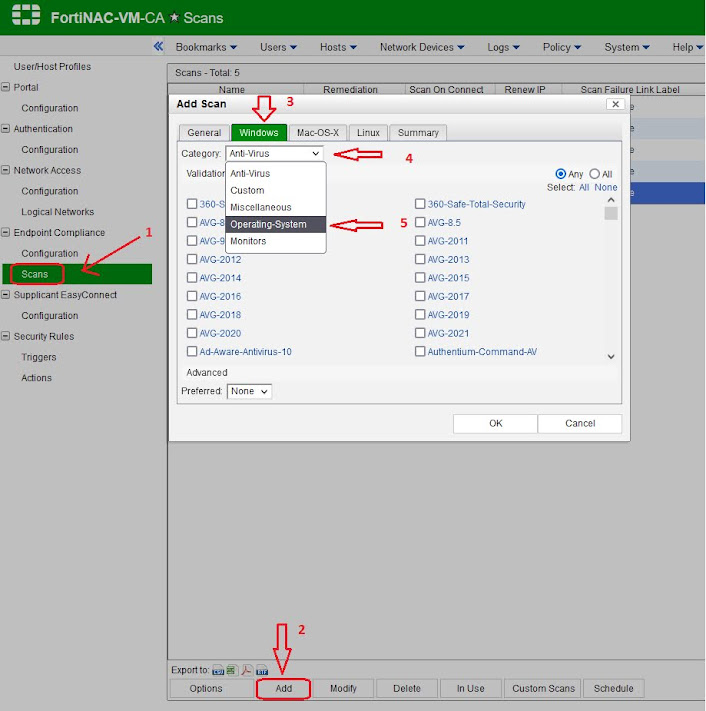Check the AVG-2013 option
This screenshot has height=711, width=706.
click(x=420, y=259)
